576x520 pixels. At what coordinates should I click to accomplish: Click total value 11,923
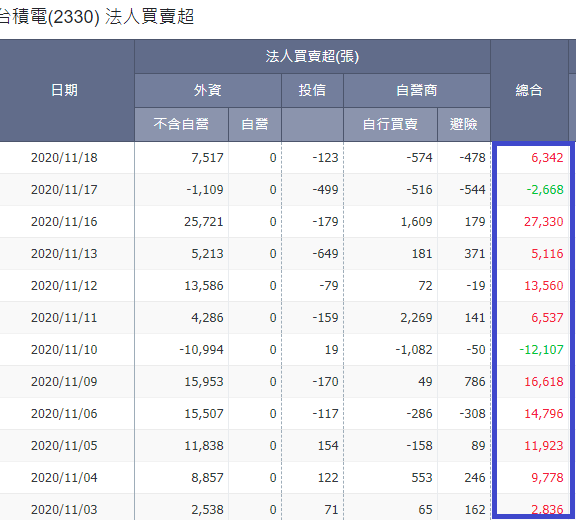tap(544, 446)
